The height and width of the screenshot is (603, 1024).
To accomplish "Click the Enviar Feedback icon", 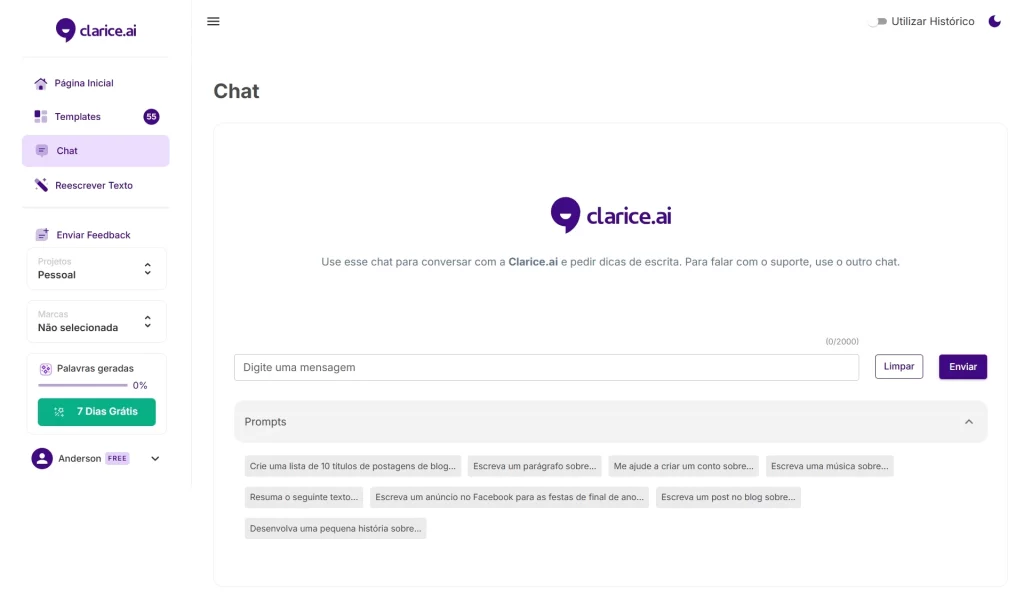I will 42,235.
